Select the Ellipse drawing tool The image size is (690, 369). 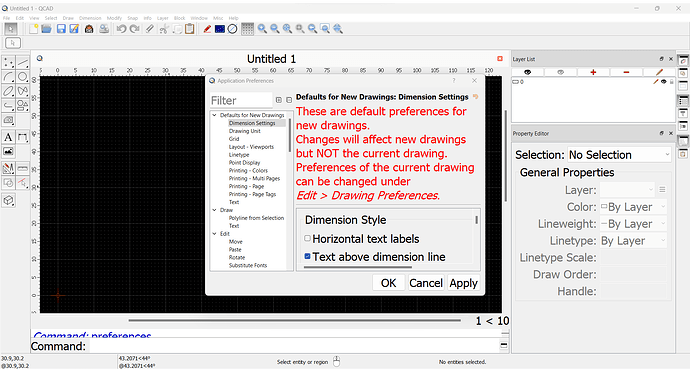pyautogui.click(x=9, y=91)
